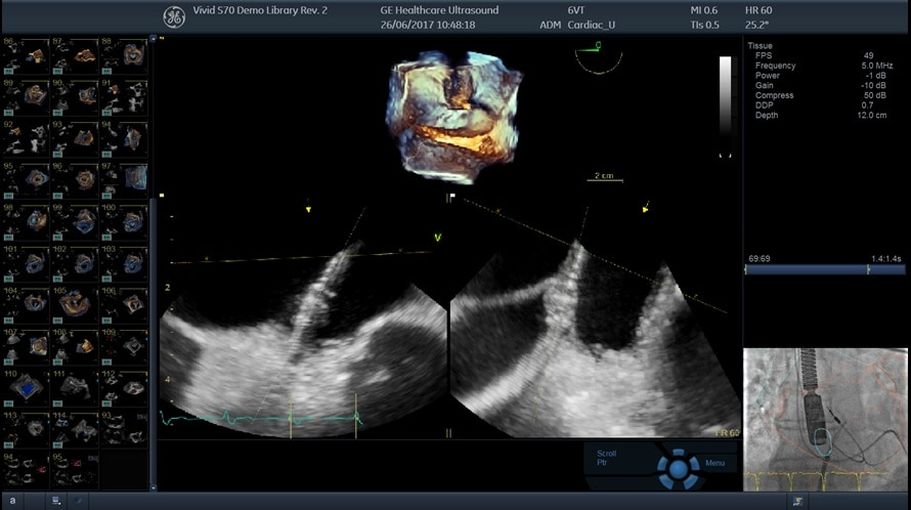Click the status icon at the bottom-right taskbar
The image size is (911, 510).
point(796,499)
